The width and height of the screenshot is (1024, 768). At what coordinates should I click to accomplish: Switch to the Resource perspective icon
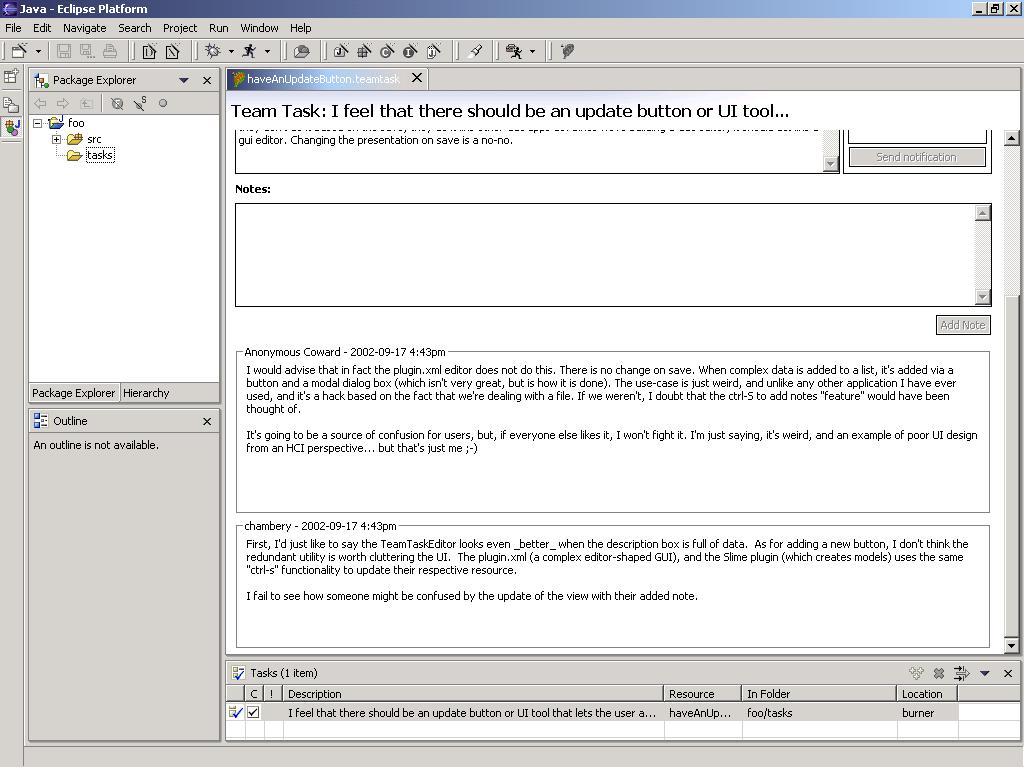click(11, 104)
